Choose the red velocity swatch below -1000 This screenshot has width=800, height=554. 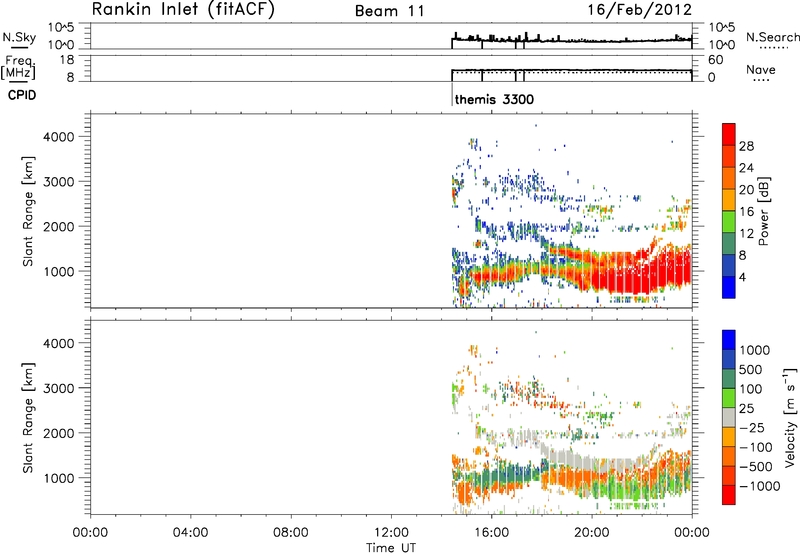pyautogui.click(x=729, y=495)
